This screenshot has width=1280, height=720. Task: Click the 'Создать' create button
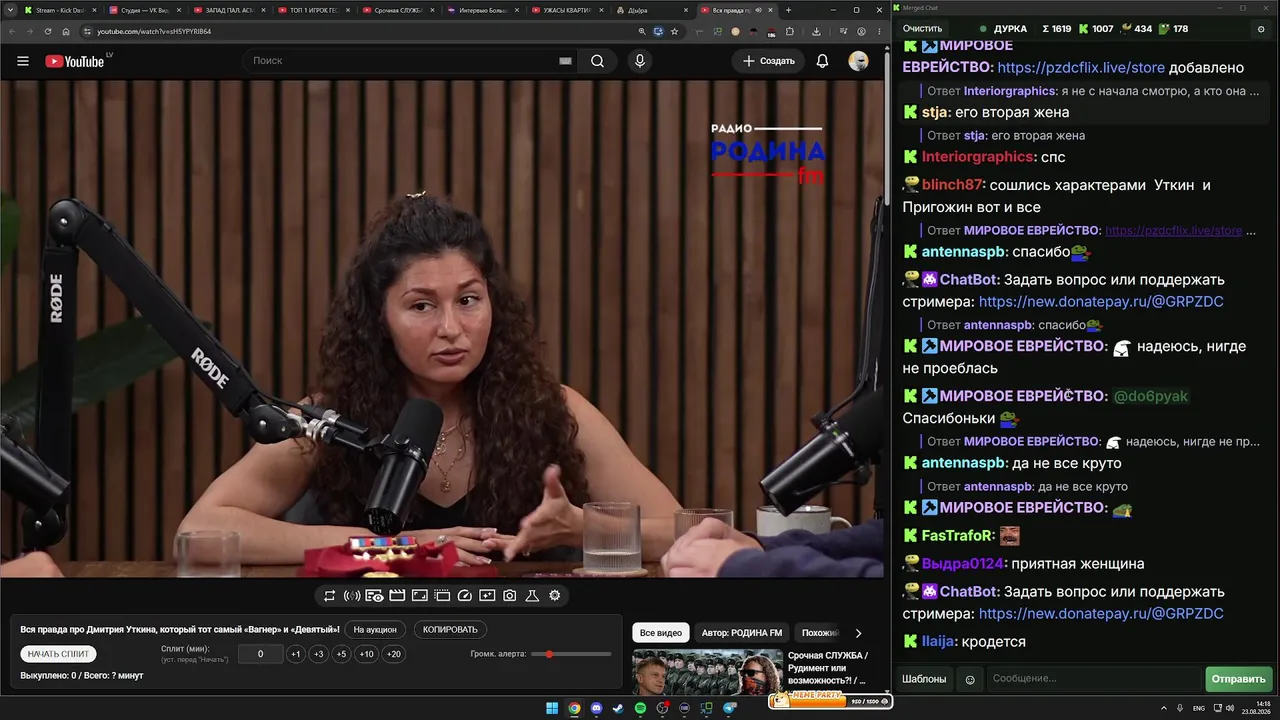point(768,61)
